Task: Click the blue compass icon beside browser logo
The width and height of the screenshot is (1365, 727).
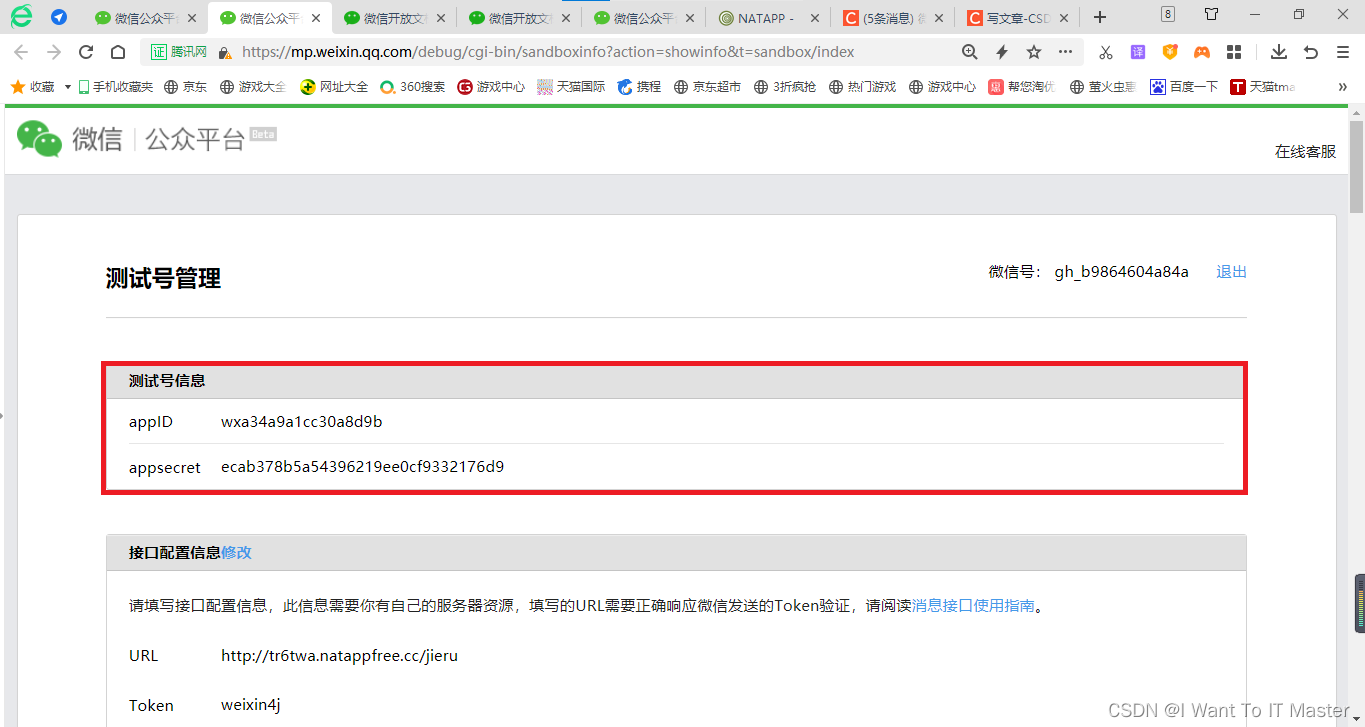Action: pos(59,17)
